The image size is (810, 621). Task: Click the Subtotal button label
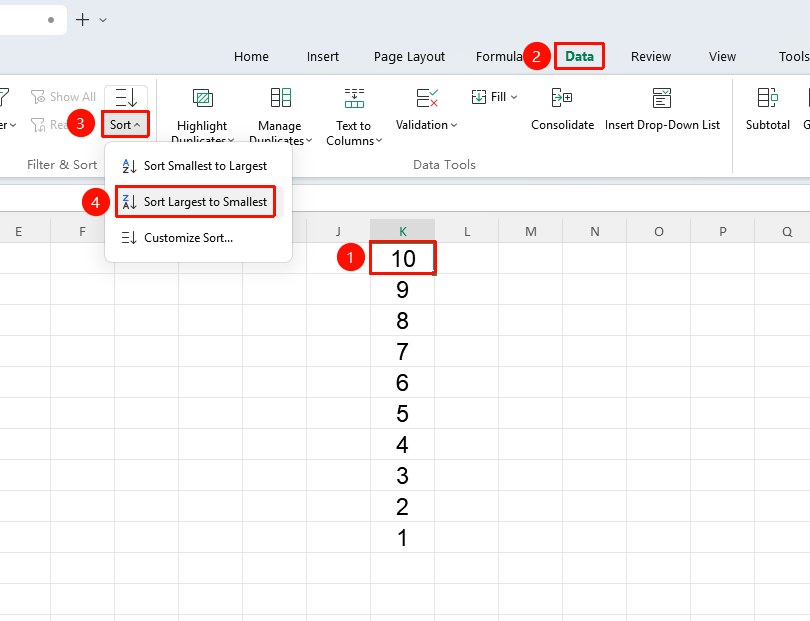768,125
